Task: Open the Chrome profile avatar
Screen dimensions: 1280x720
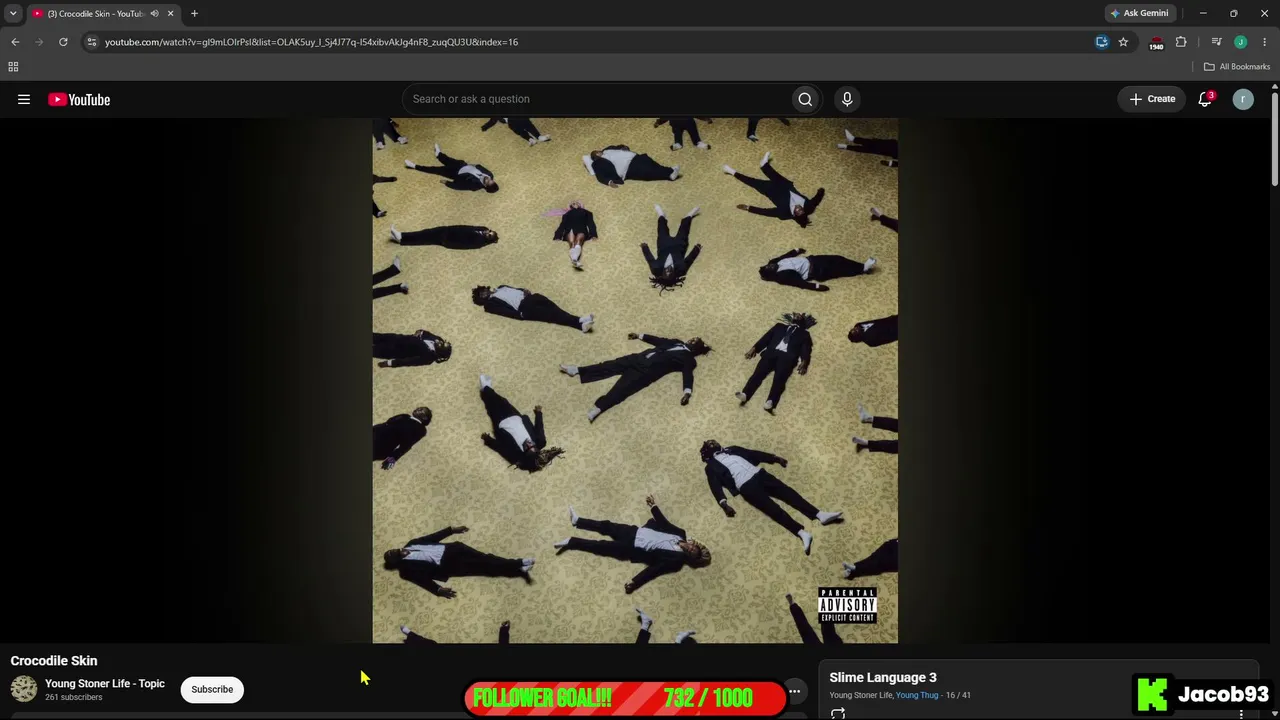Action: pyautogui.click(x=1240, y=42)
